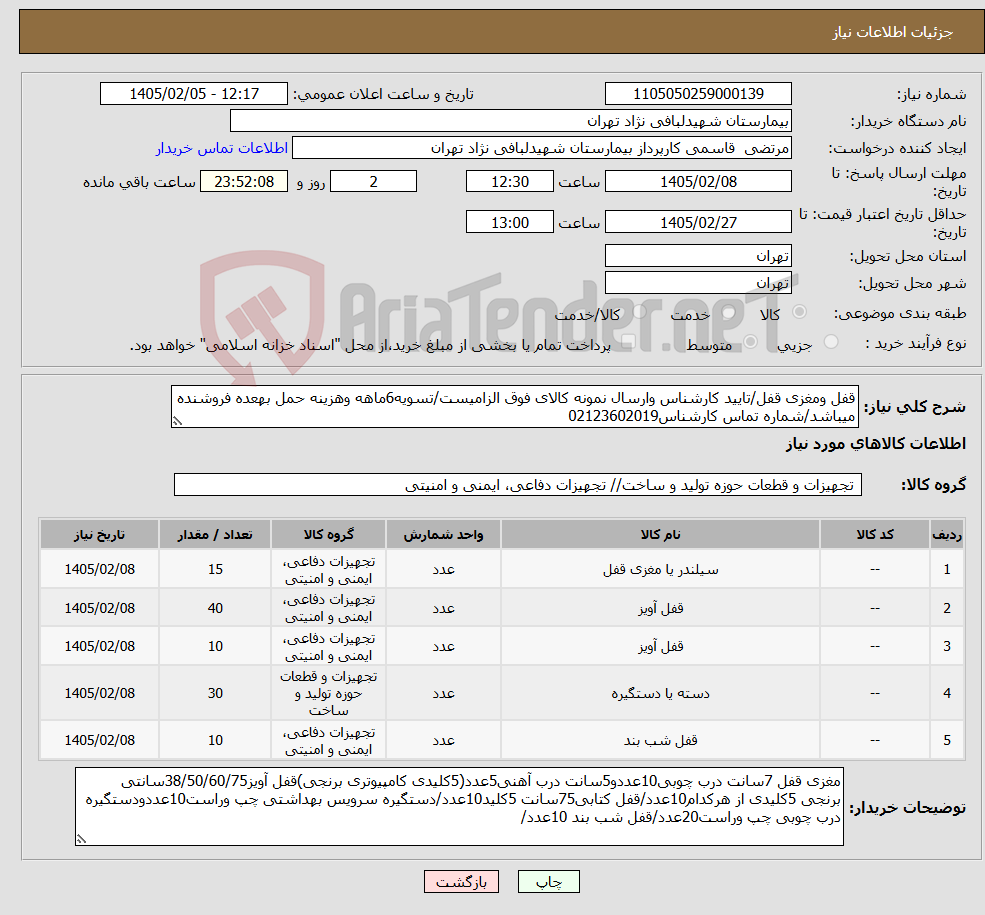985x915 pixels.
Task: Click the need number field 1105050259000139
Action: point(698,94)
